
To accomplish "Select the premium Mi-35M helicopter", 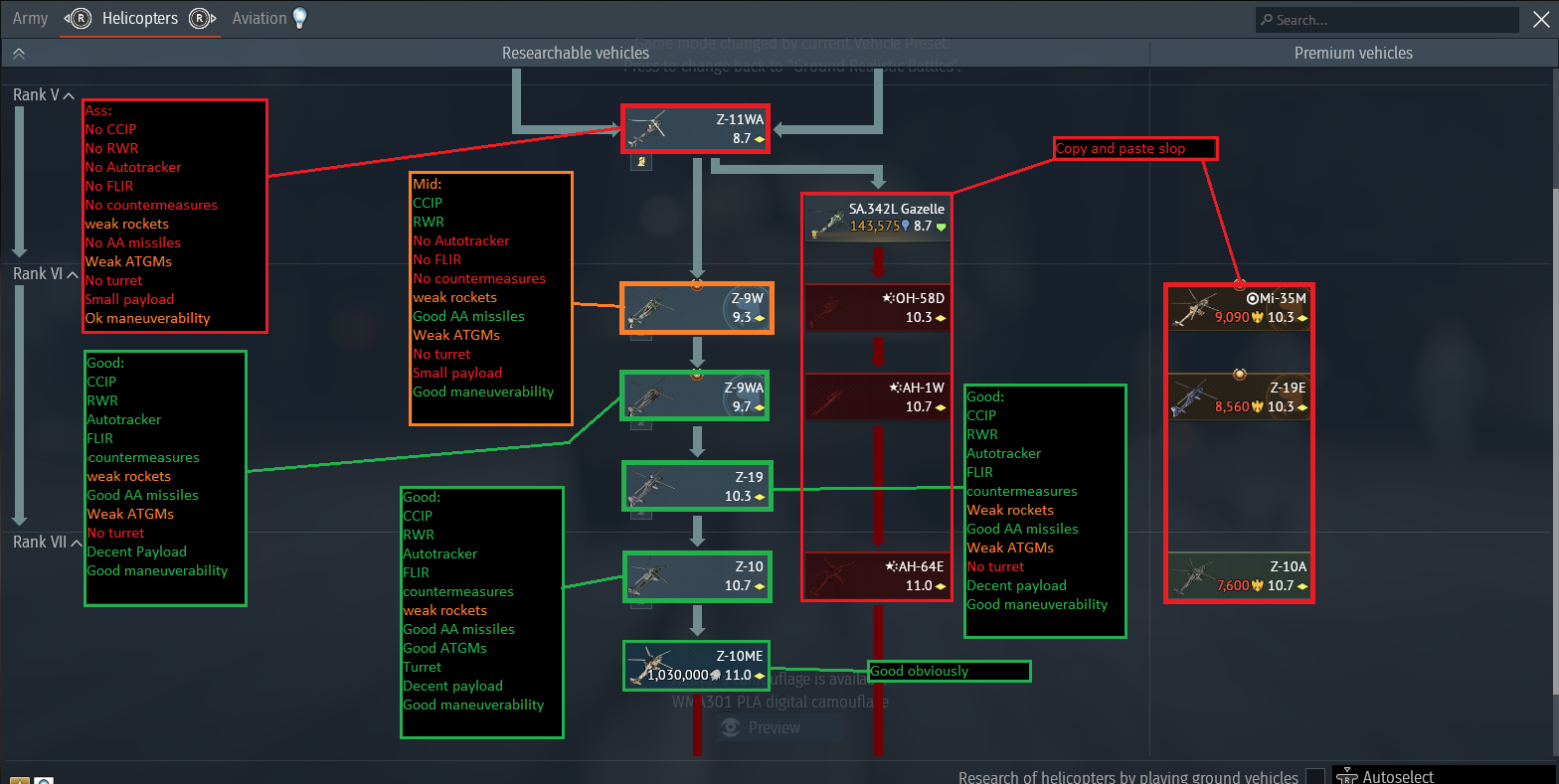I will click(x=1238, y=308).
